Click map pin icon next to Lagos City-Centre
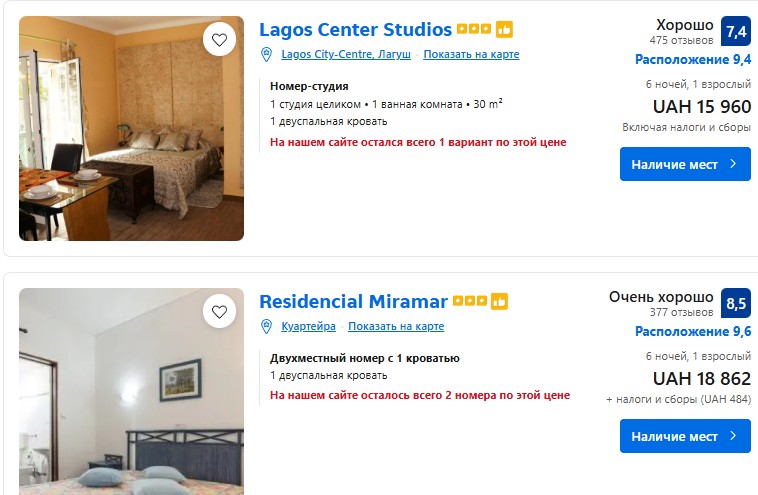Viewport: 758px width, 495px height. click(266, 54)
